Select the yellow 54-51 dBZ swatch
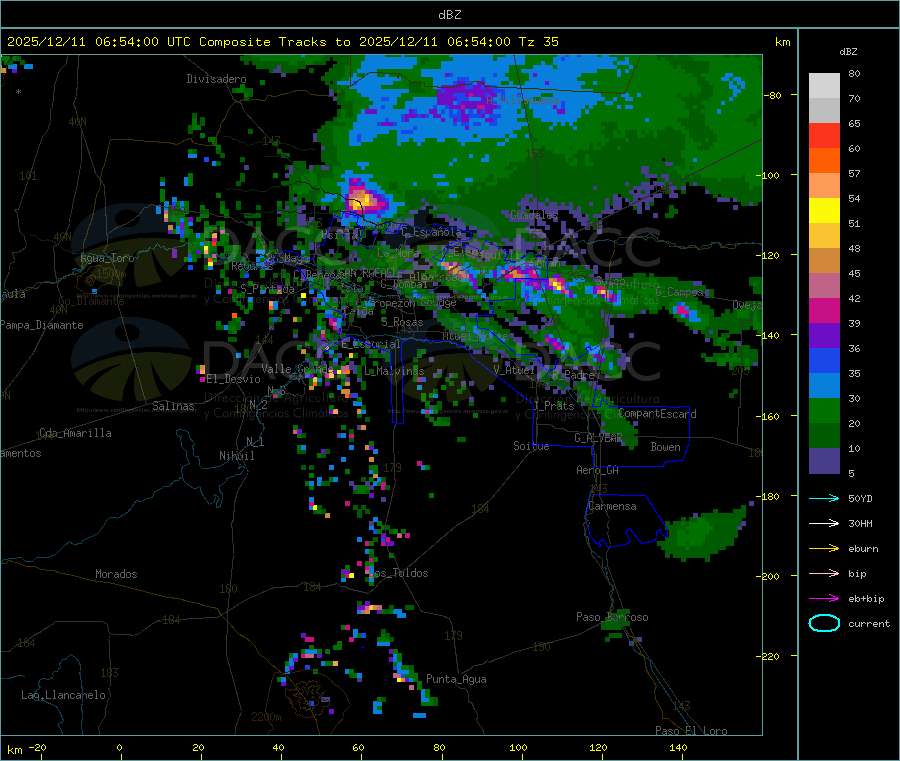The width and height of the screenshot is (900, 761). click(x=824, y=211)
